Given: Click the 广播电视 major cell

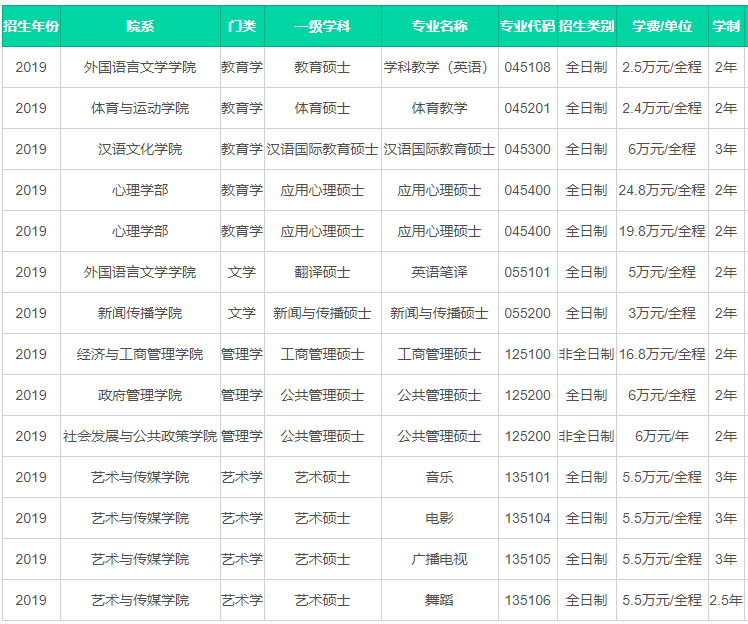Looking at the screenshot, I should pos(439,559).
